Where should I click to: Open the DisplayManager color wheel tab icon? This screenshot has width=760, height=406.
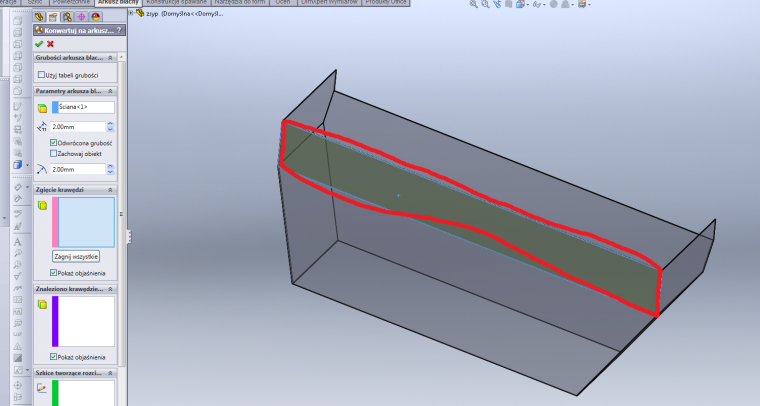[x=94, y=17]
